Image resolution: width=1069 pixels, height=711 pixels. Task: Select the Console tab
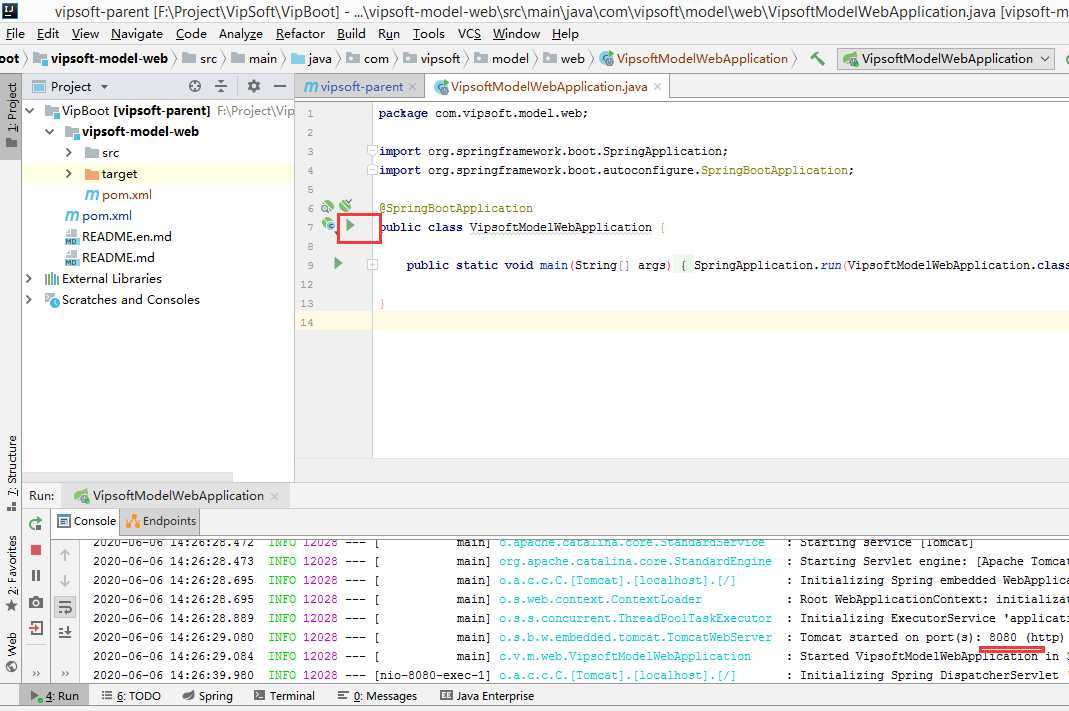click(87, 521)
